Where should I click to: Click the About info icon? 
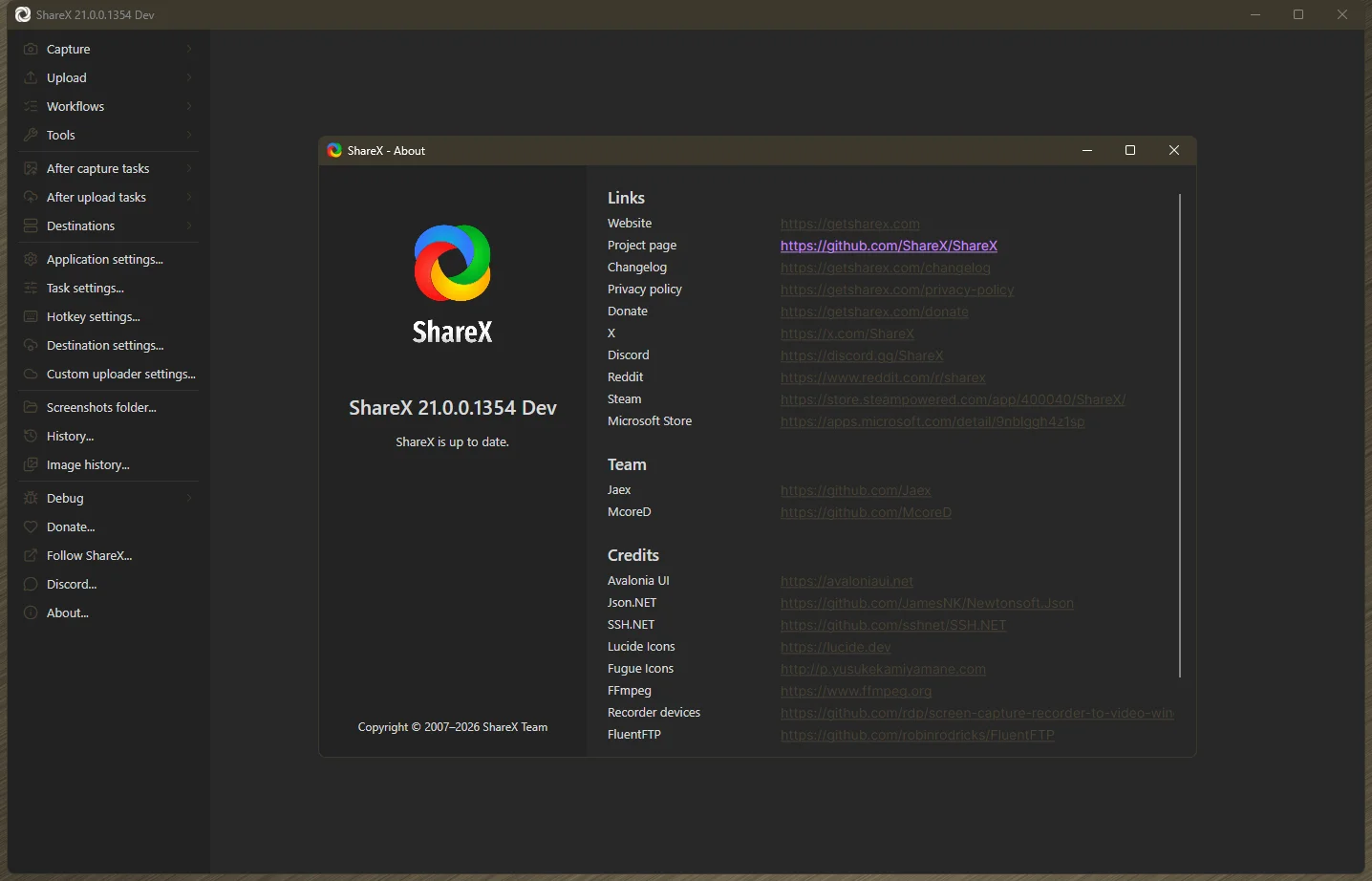(31, 612)
